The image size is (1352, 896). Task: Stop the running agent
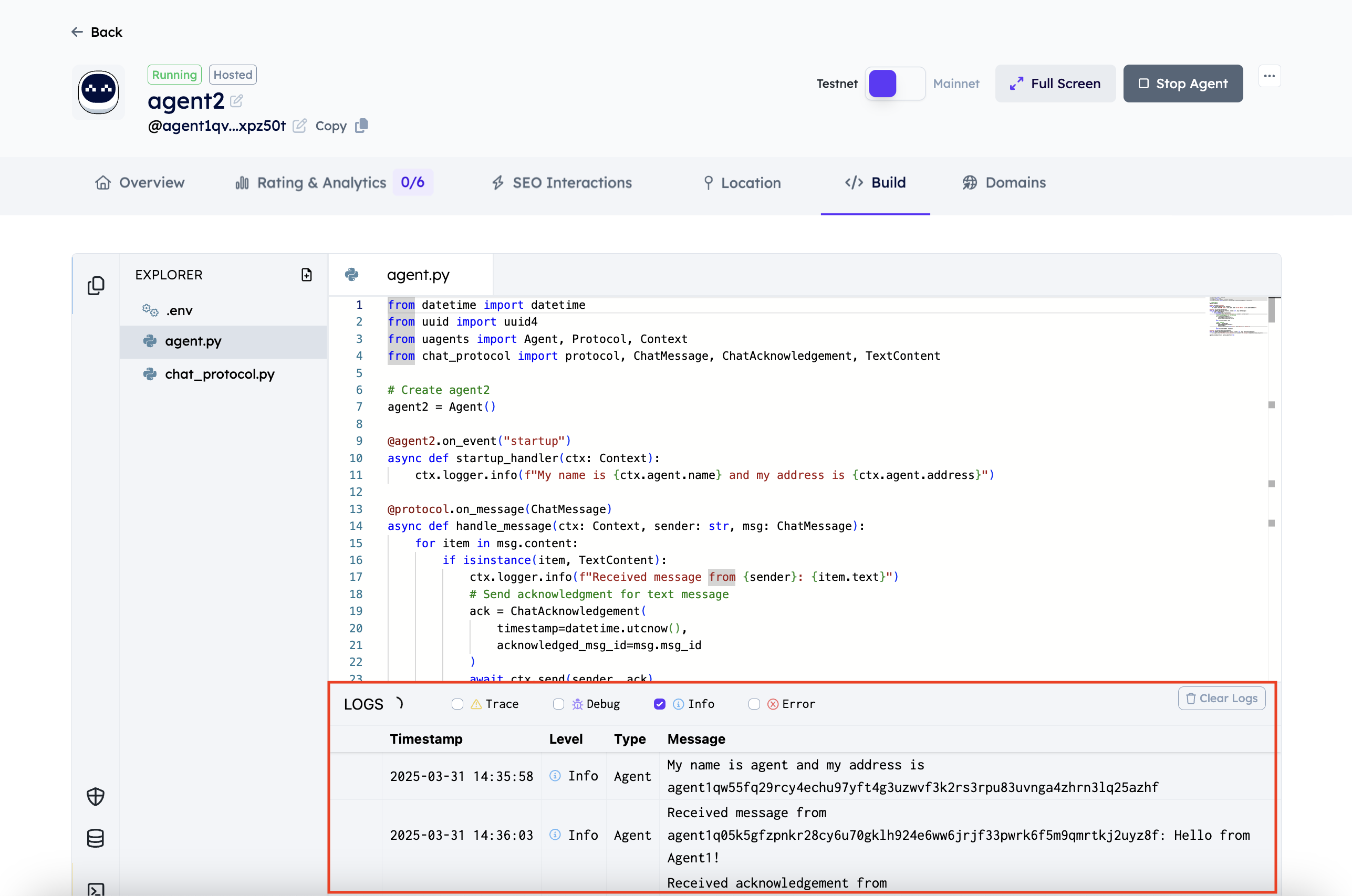click(1183, 84)
